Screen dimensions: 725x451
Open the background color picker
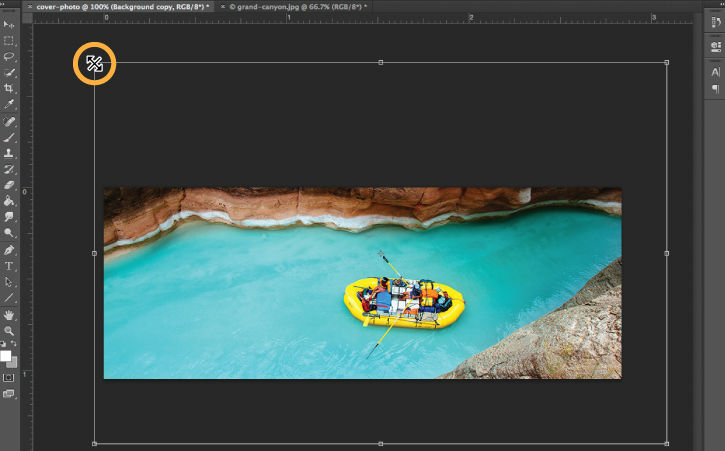(x=13, y=363)
